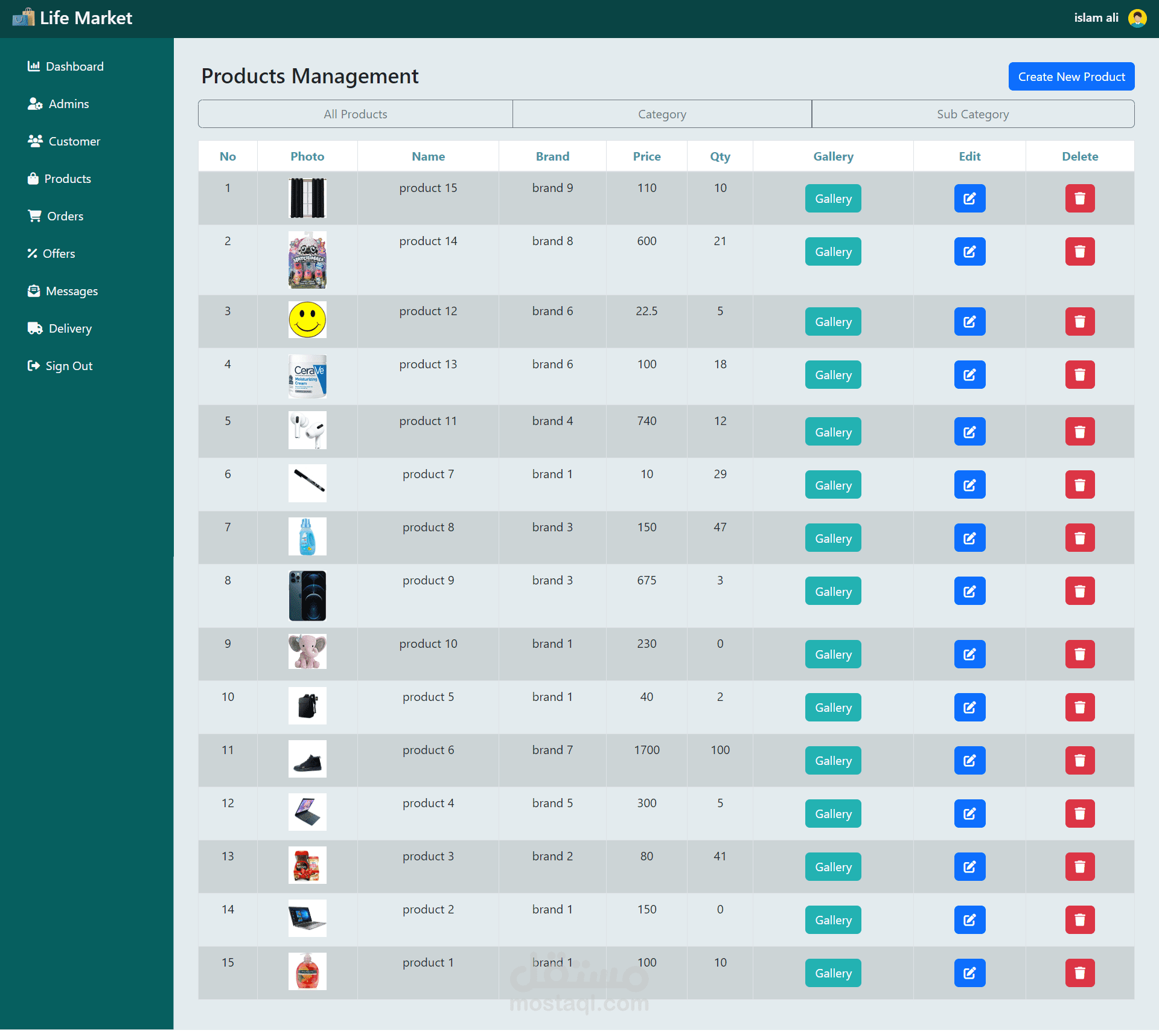The height and width of the screenshot is (1036, 1159).
Task: Open Orders in the sidebar
Action: pos(65,216)
